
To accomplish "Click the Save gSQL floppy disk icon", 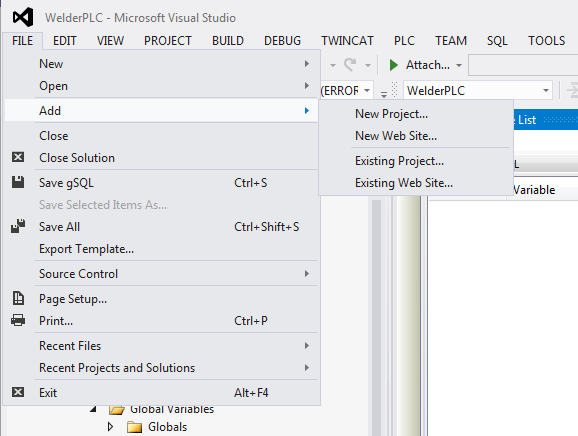I will [18, 182].
